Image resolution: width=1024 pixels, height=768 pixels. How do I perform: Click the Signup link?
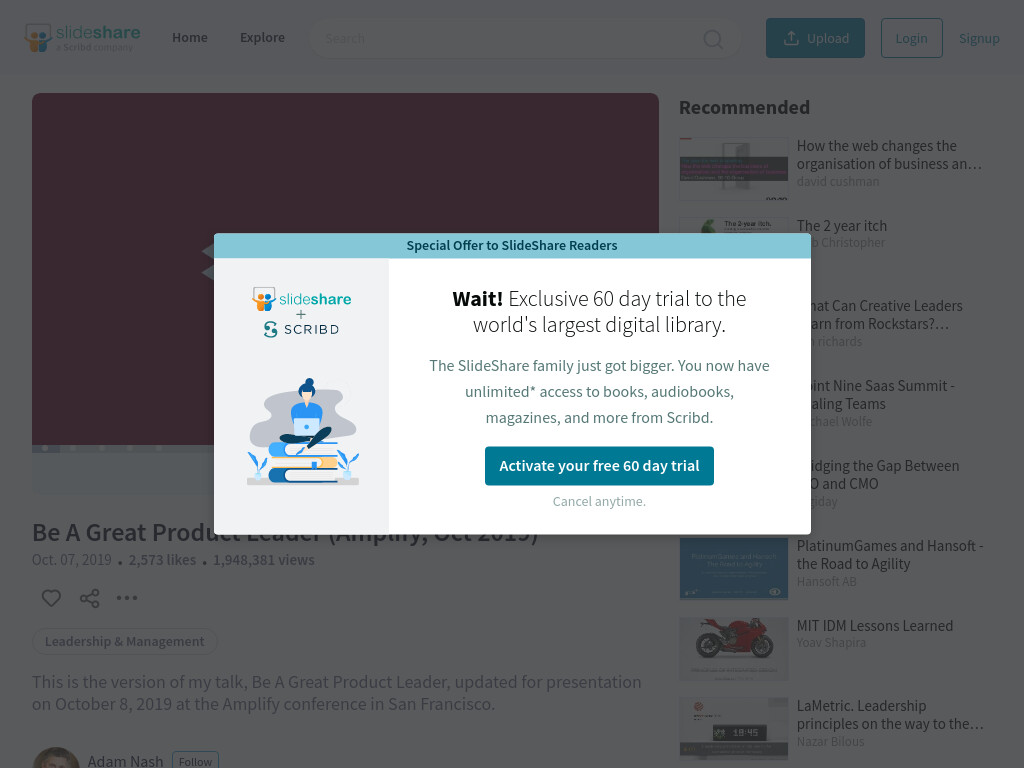[x=979, y=38]
